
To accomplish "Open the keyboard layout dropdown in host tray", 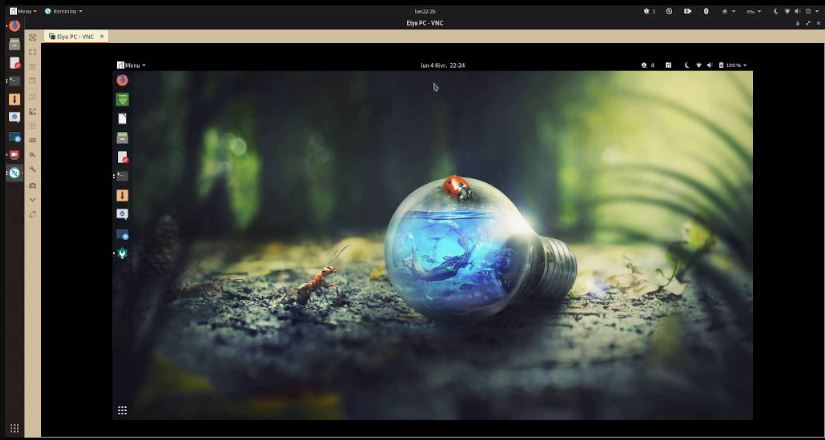I will tap(754, 11).
